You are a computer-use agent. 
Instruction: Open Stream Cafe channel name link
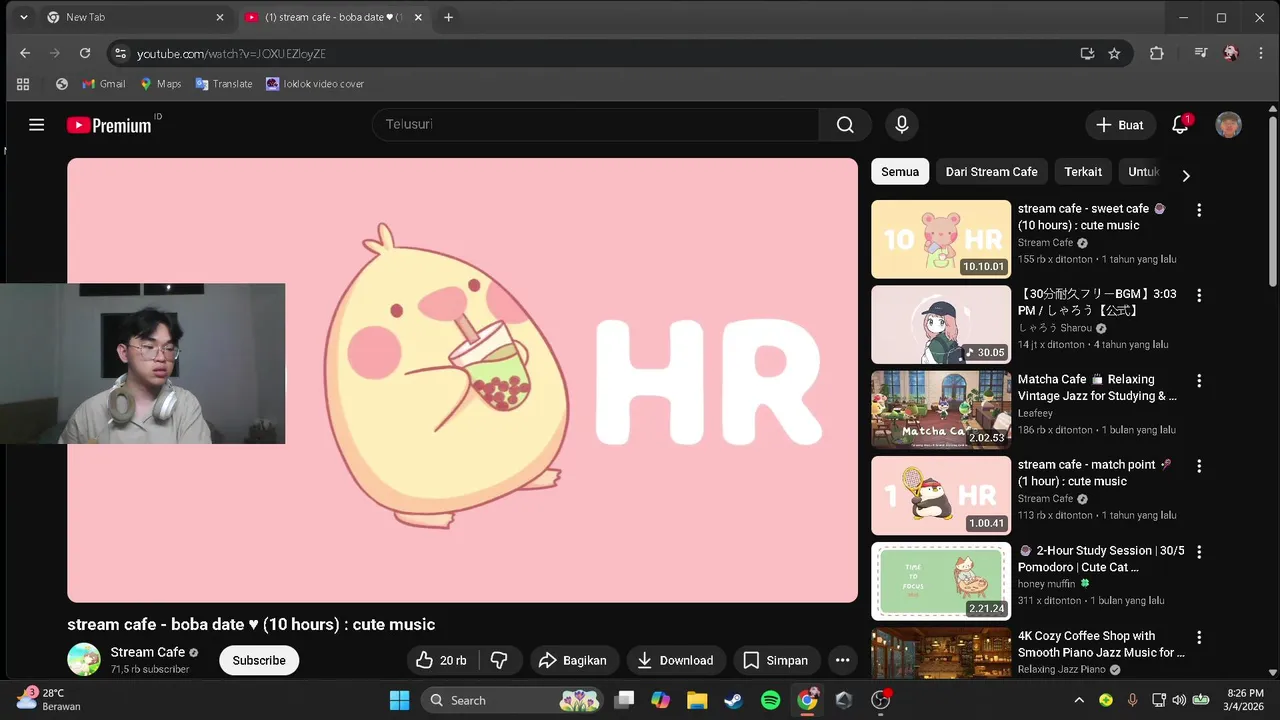[148, 652]
